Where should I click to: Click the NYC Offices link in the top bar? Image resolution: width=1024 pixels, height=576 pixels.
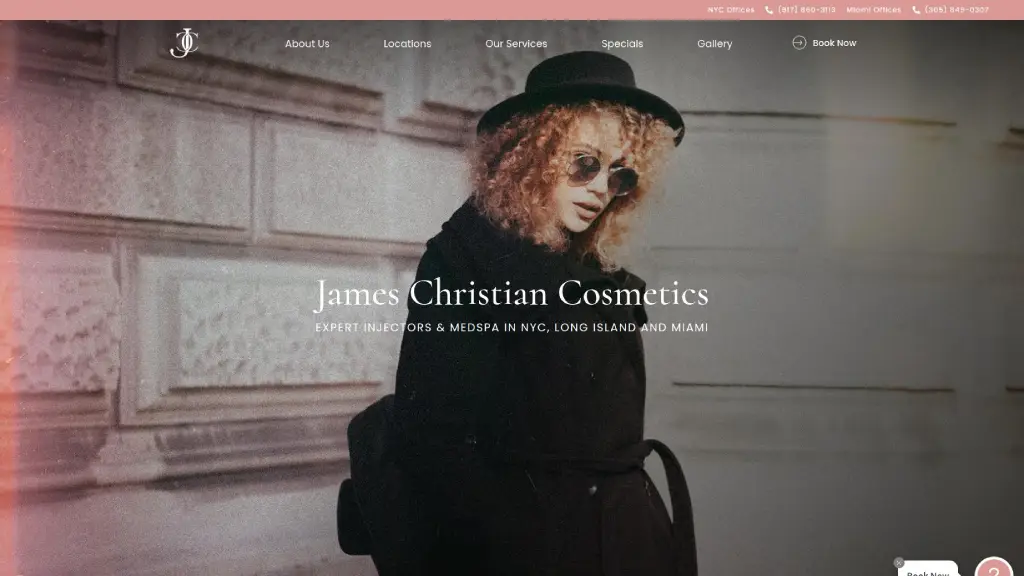point(730,10)
